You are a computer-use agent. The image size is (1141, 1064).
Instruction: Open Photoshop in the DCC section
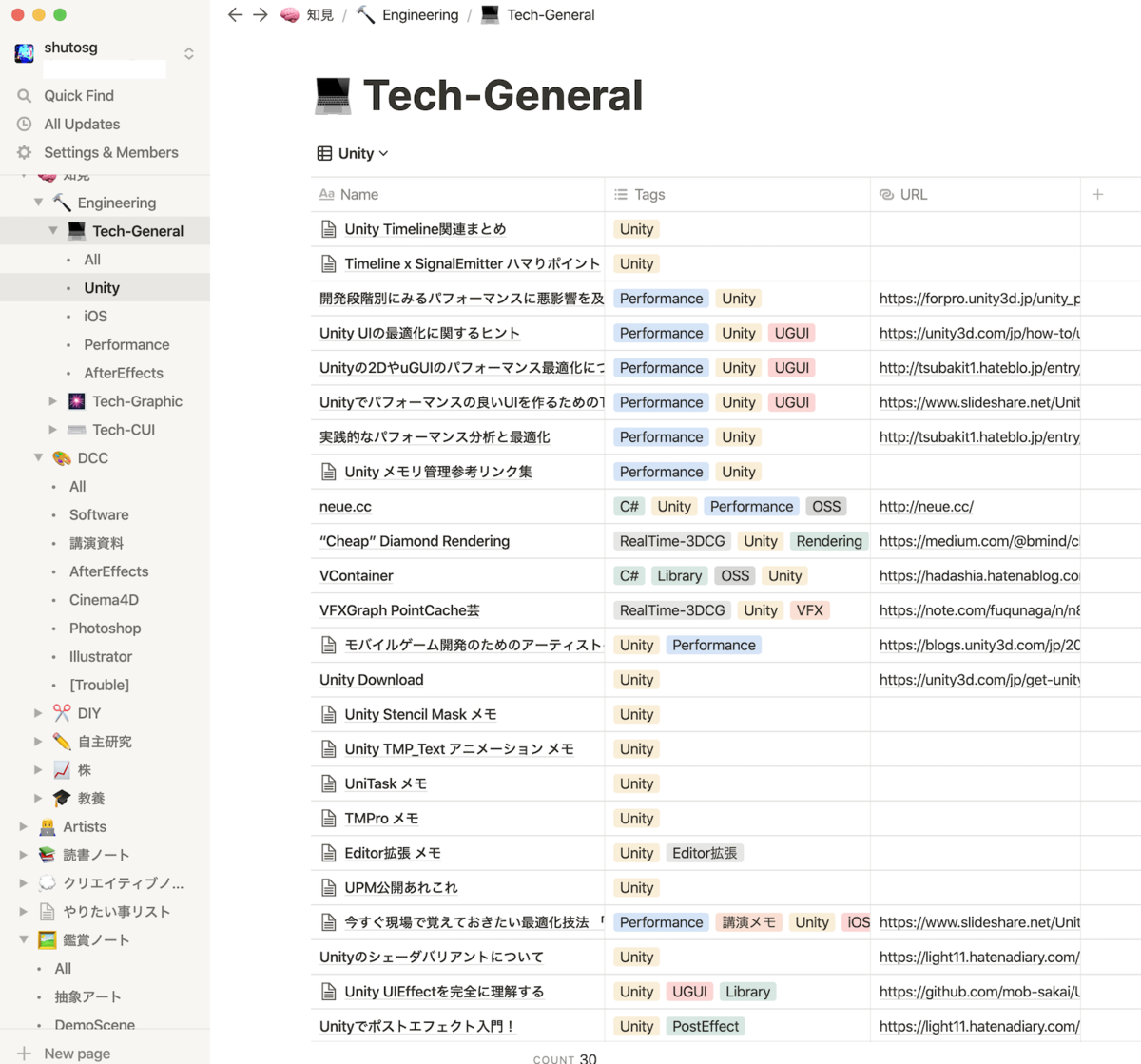pos(105,629)
